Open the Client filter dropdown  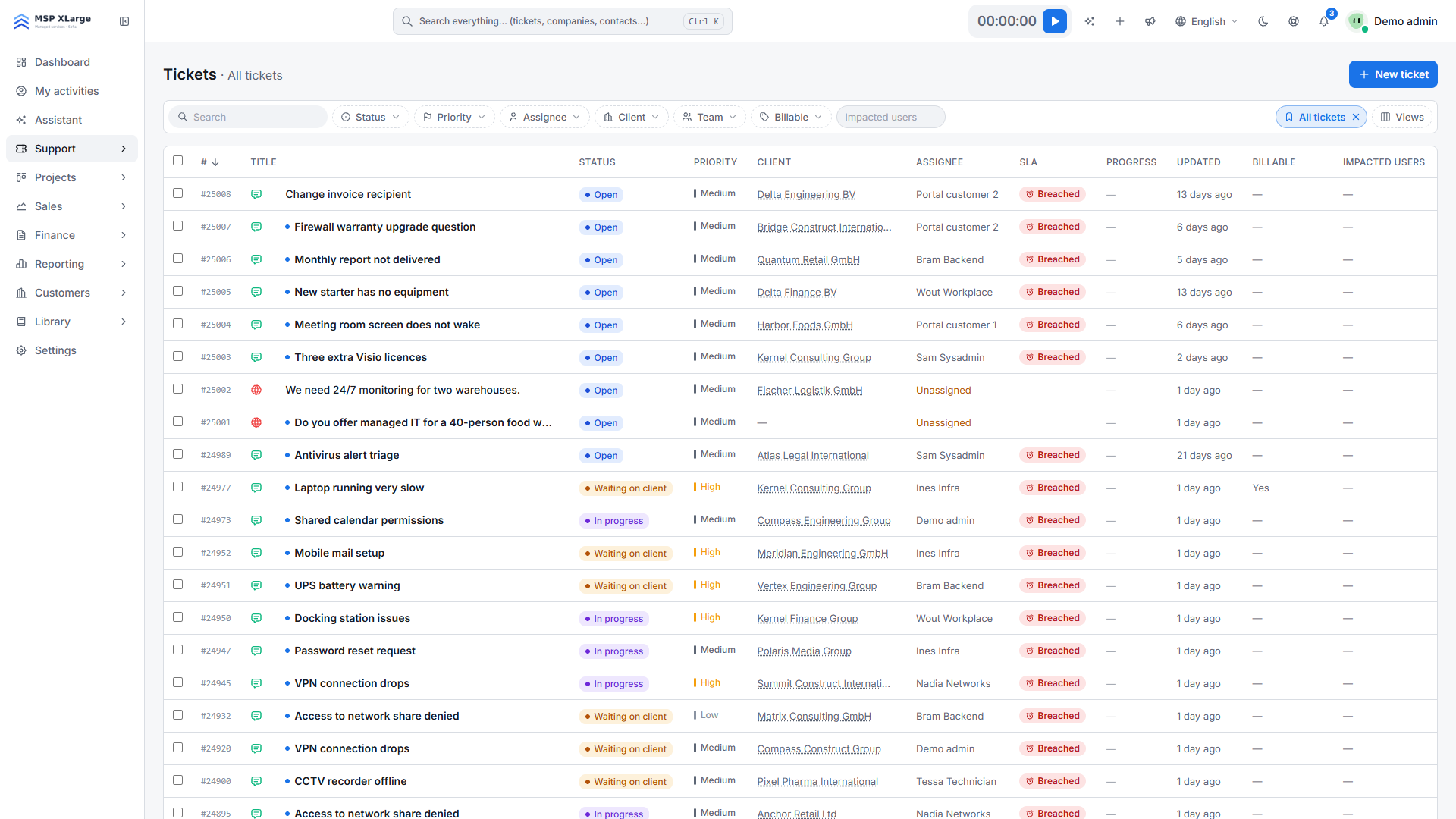pyautogui.click(x=632, y=117)
